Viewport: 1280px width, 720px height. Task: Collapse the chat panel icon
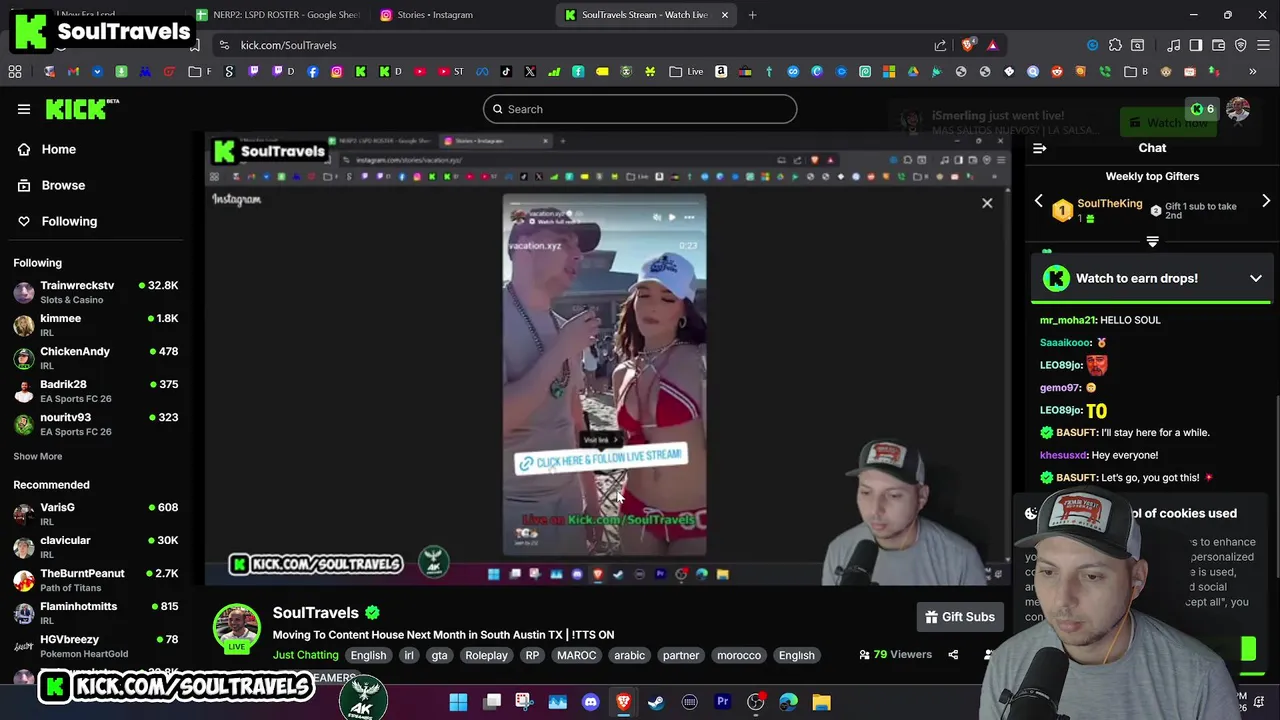point(1039,148)
